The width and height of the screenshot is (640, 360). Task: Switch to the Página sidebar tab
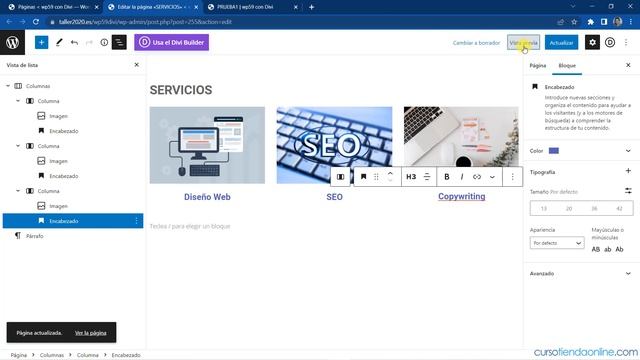point(538,65)
